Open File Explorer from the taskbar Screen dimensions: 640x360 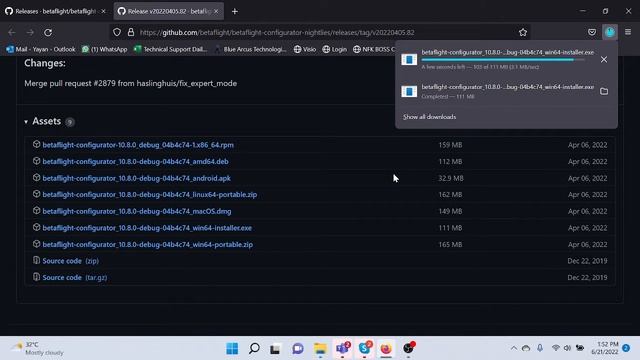(320, 348)
